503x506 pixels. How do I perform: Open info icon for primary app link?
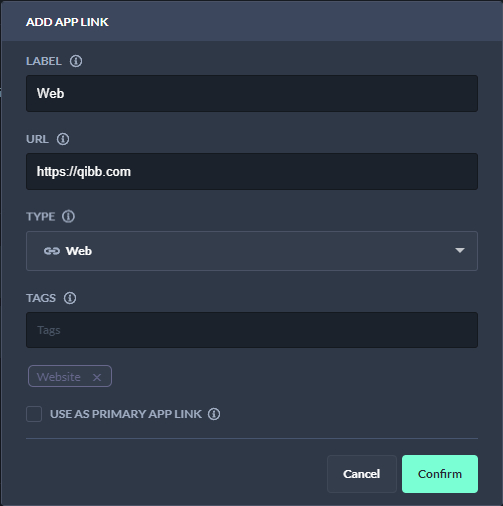click(x=214, y=414)
